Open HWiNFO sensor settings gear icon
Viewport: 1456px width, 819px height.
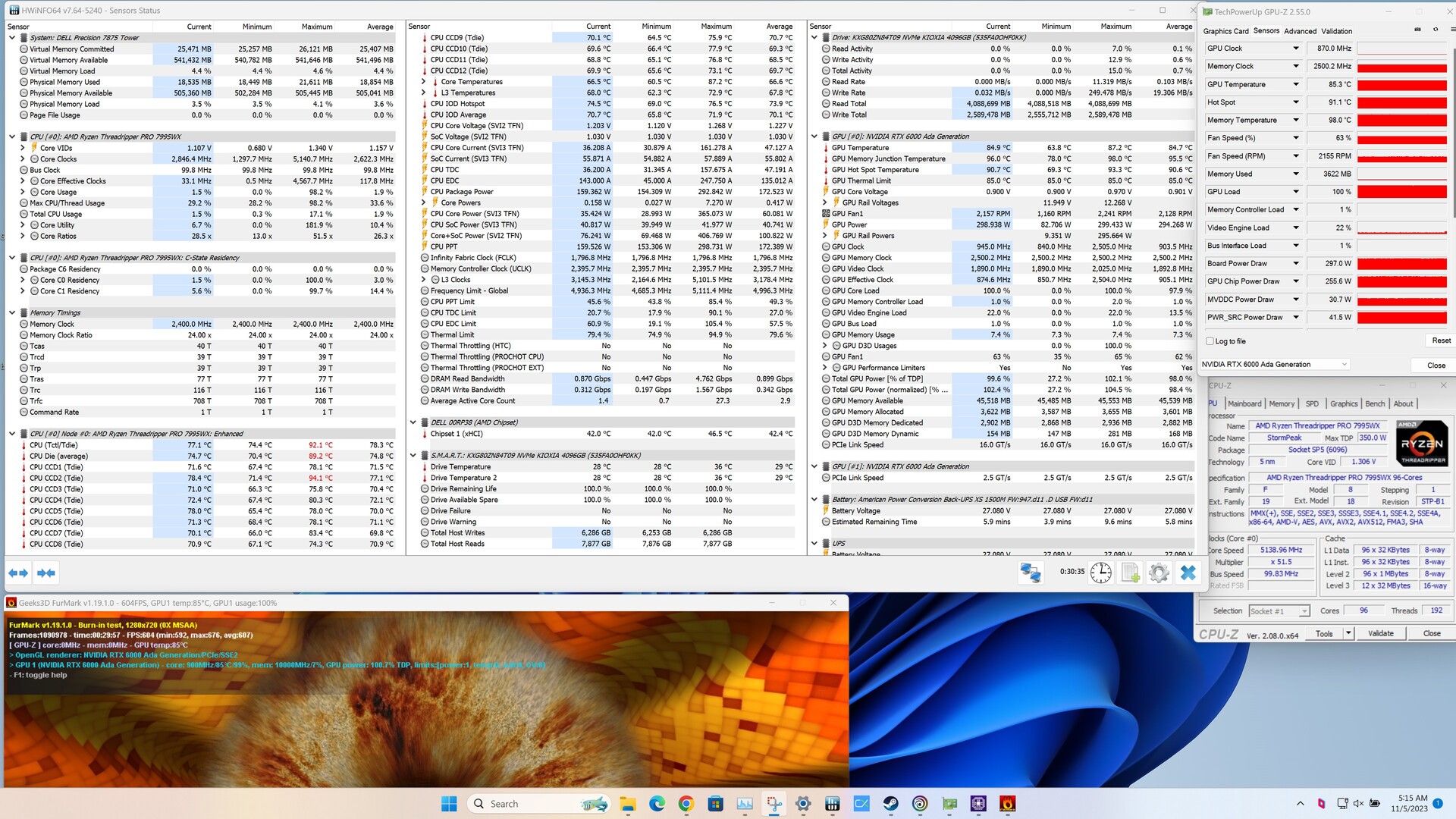click(x=1159, y=573)
